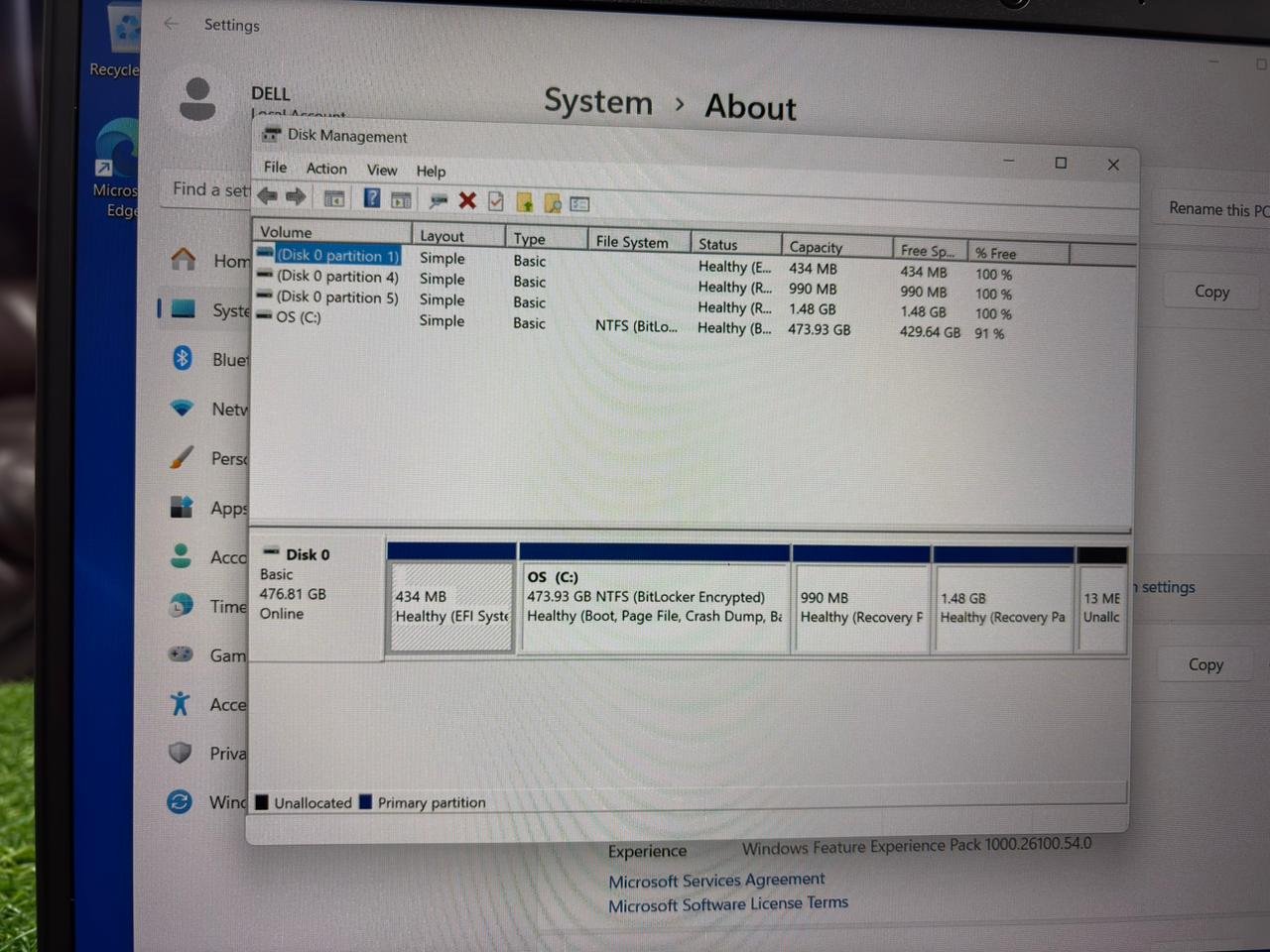Click the blue question mark Help icon

(371, 199)
